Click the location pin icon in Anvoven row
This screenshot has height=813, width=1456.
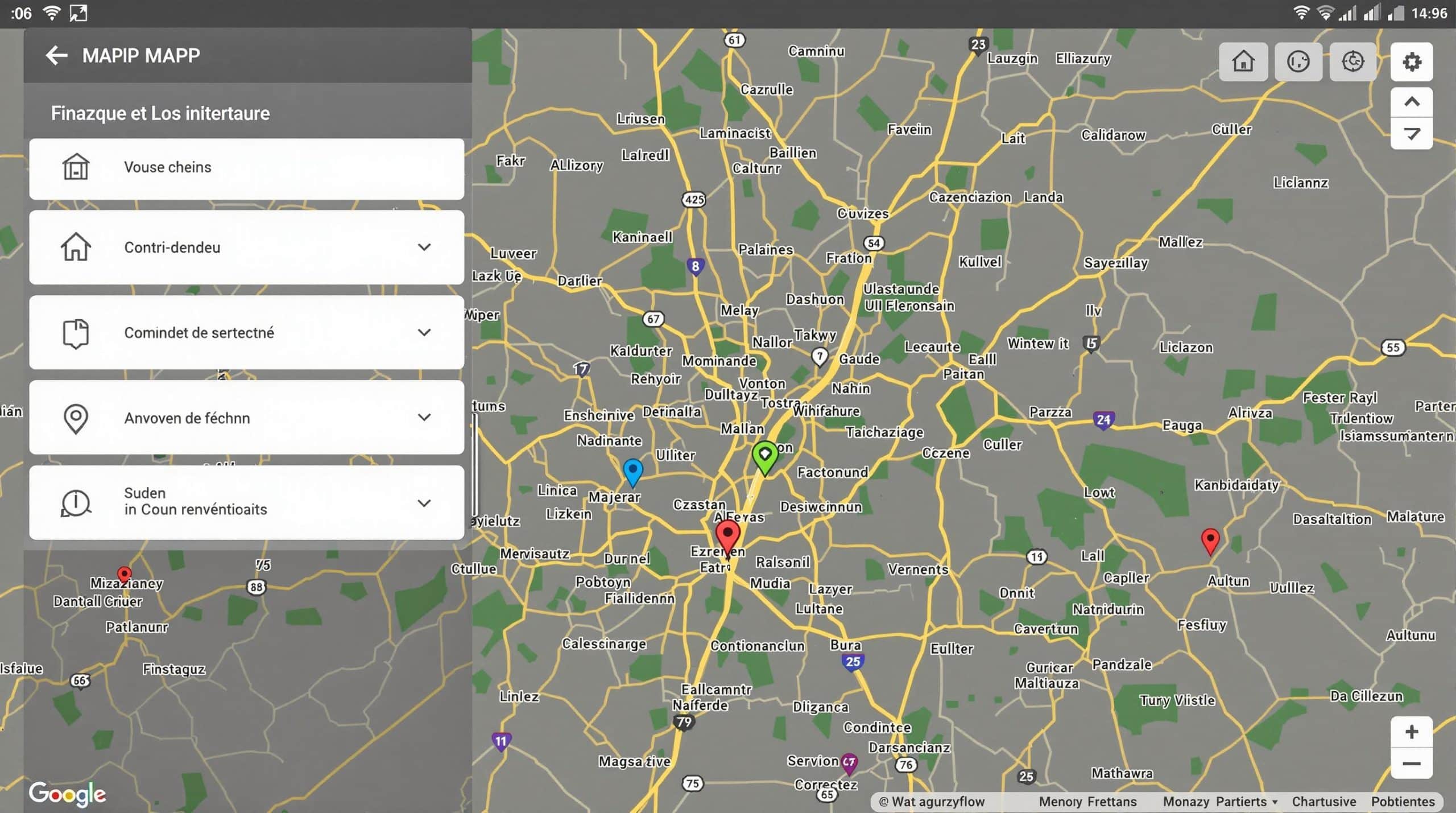point(76,419)
